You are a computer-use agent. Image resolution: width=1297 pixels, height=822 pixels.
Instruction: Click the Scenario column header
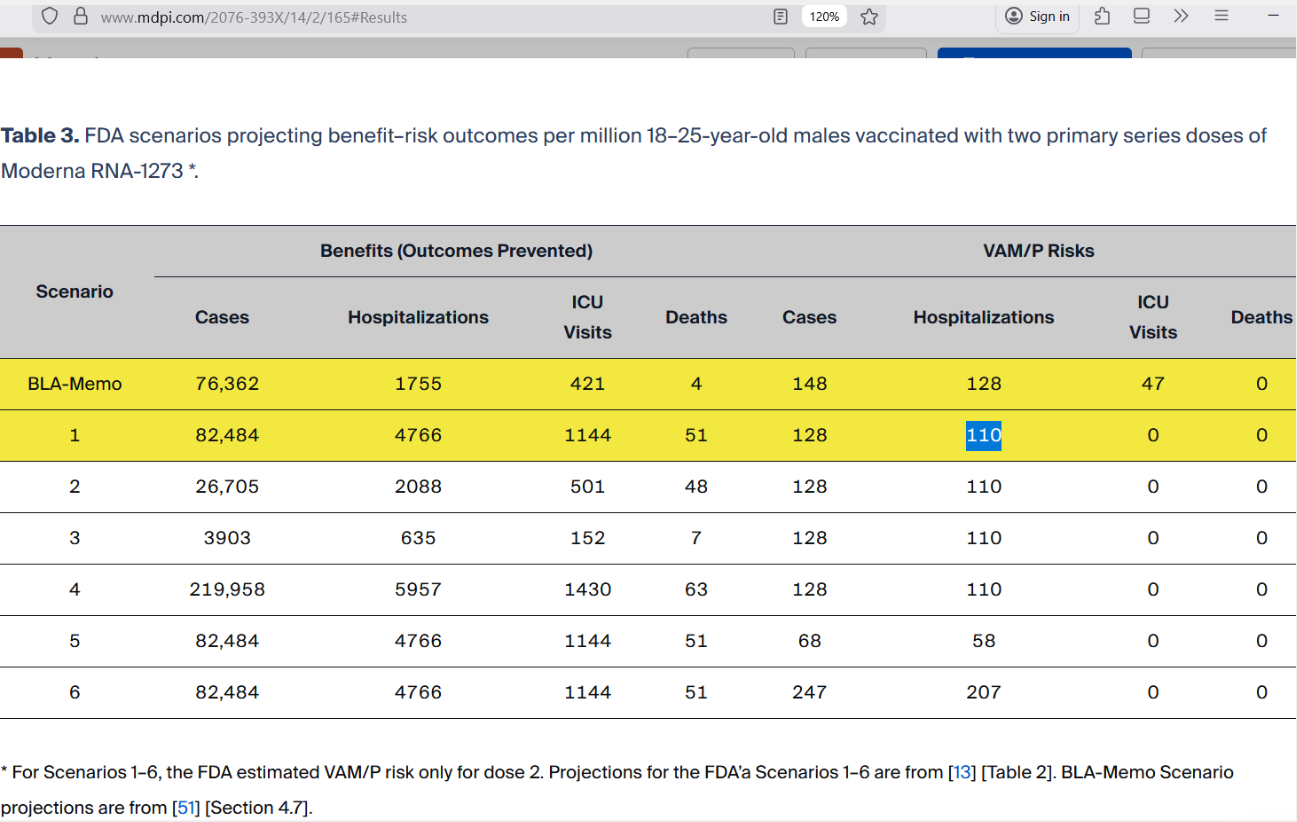click(75, 291)
